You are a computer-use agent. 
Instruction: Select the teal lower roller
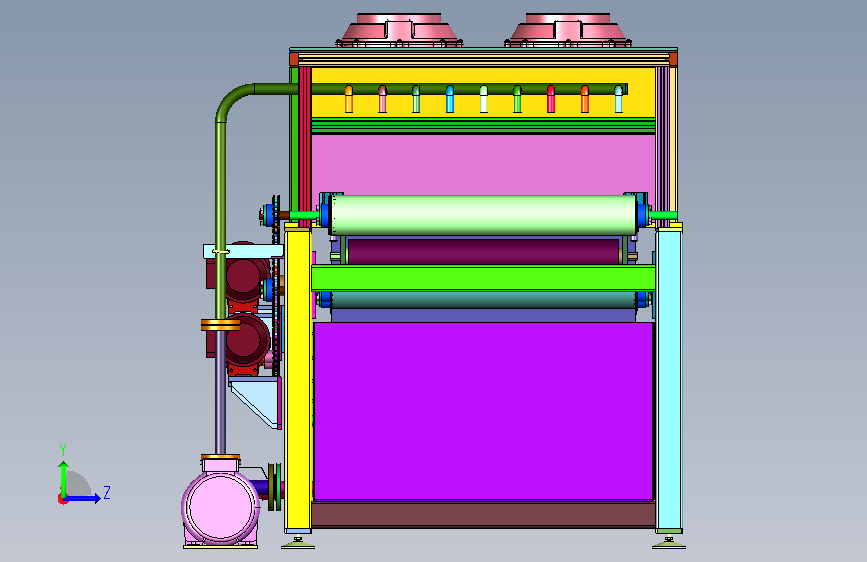[x=484, y=300]
